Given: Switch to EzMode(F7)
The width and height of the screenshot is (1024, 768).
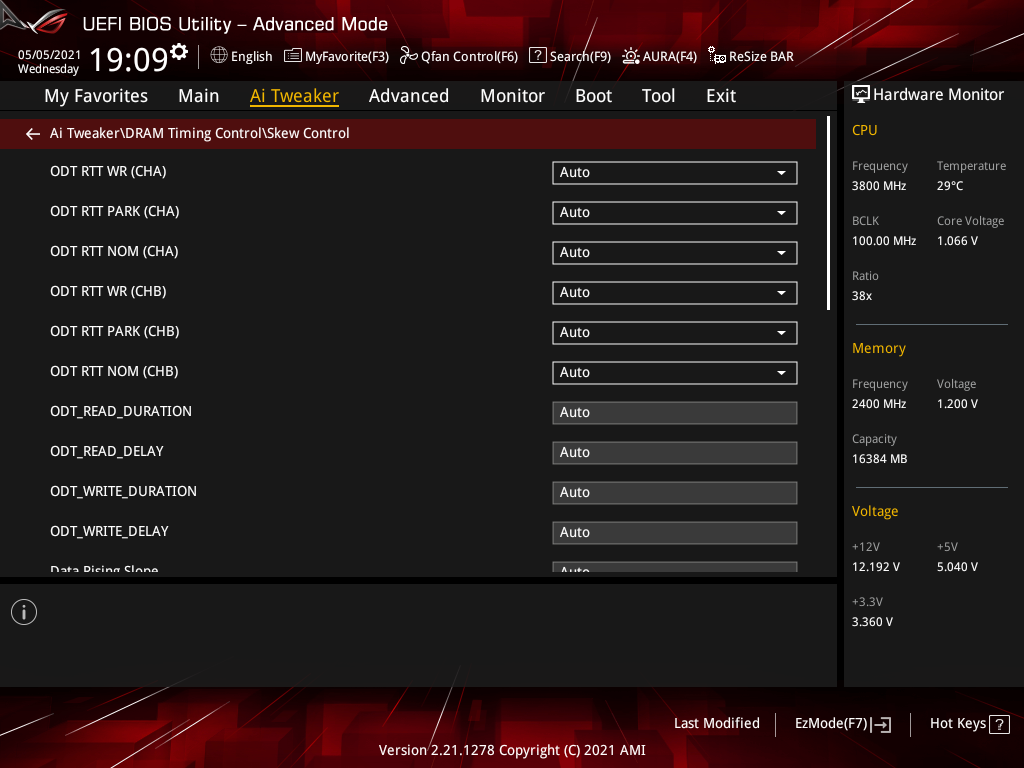Looking at the screenshot, I should pos(843,724).
